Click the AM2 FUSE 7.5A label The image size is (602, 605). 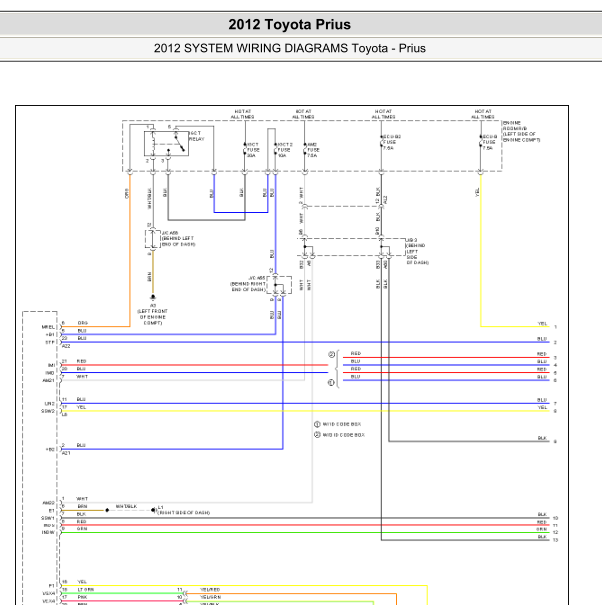pos(313,150)
